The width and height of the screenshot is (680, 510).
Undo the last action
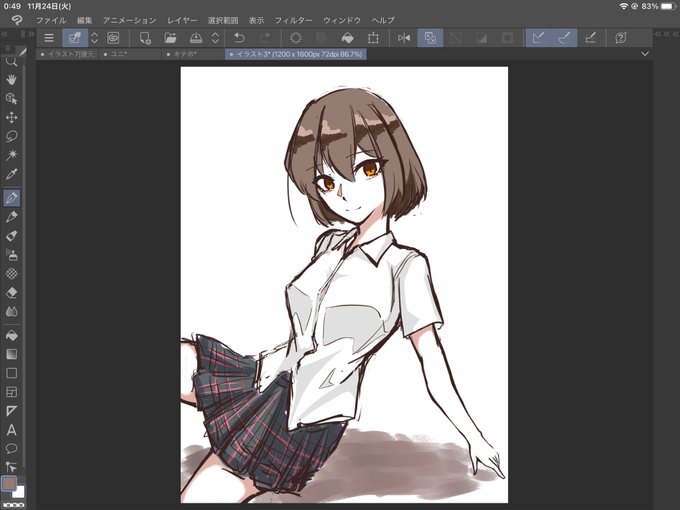pyautogui.click(x=239, y=38)
